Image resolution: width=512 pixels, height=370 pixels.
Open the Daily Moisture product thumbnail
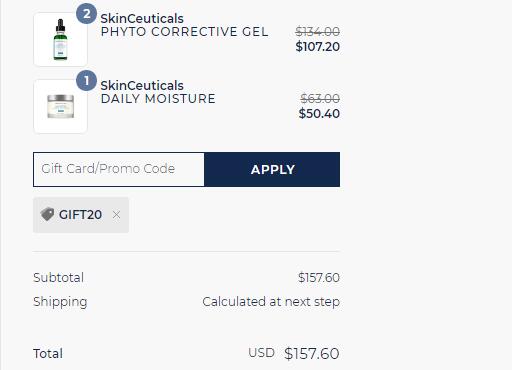(x=60, y=107)
